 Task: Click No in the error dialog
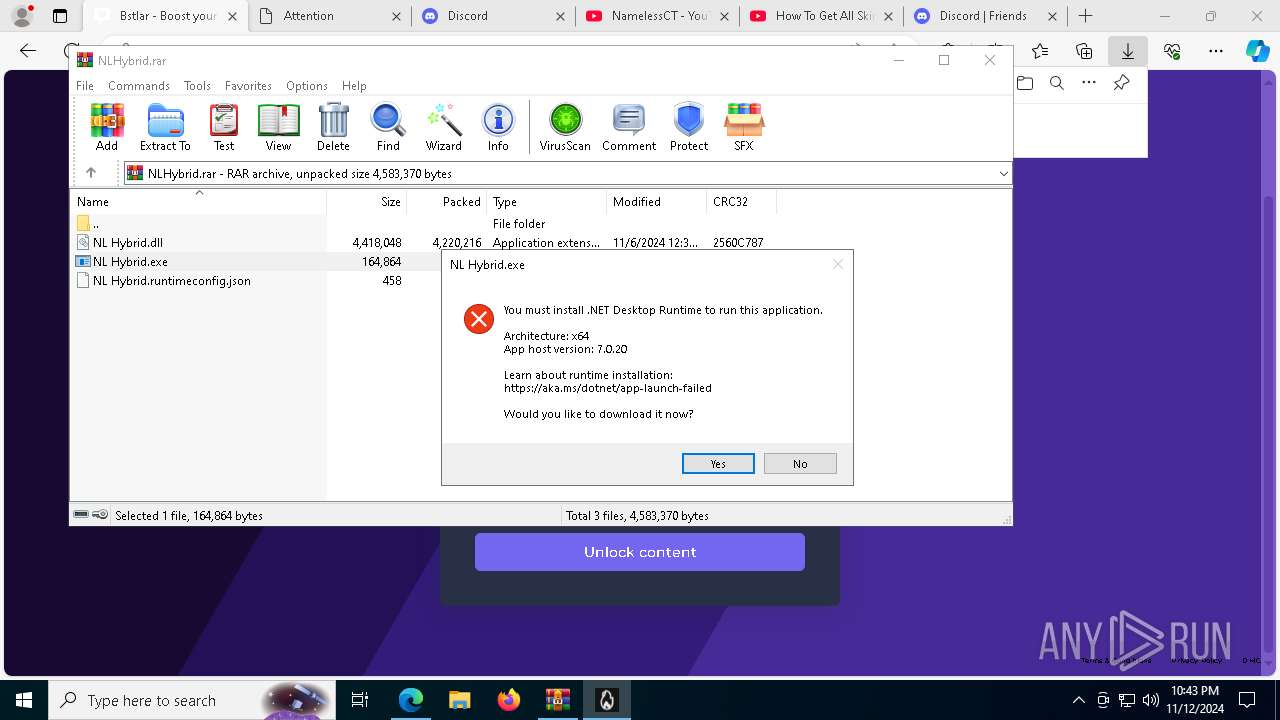coord(800,463)
